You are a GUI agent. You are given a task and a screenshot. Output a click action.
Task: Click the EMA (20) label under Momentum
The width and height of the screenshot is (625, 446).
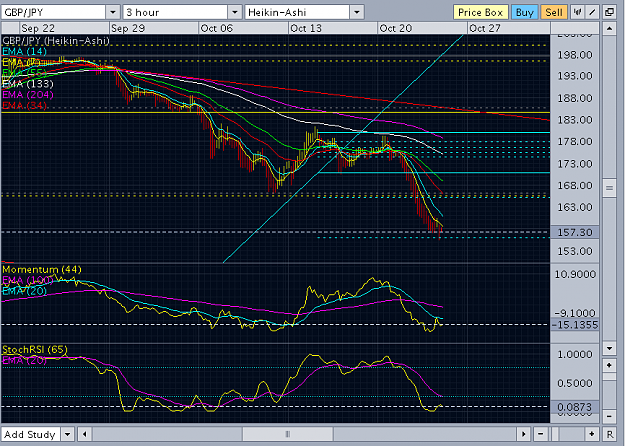click(24, 291)
